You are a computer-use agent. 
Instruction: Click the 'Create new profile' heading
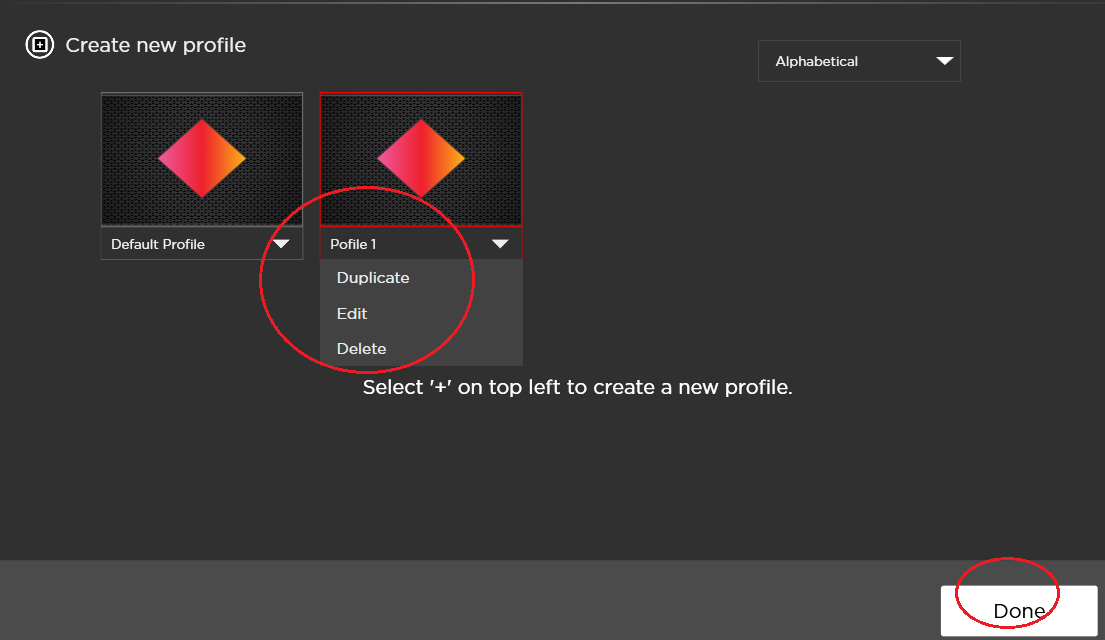tap(155, 44)
